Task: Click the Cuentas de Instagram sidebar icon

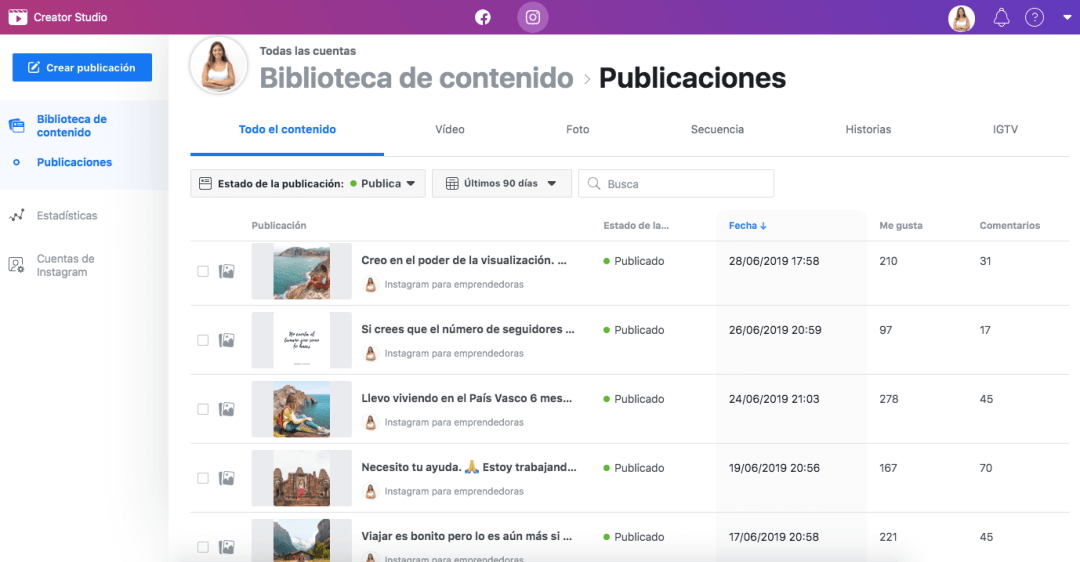Action: 17,264
